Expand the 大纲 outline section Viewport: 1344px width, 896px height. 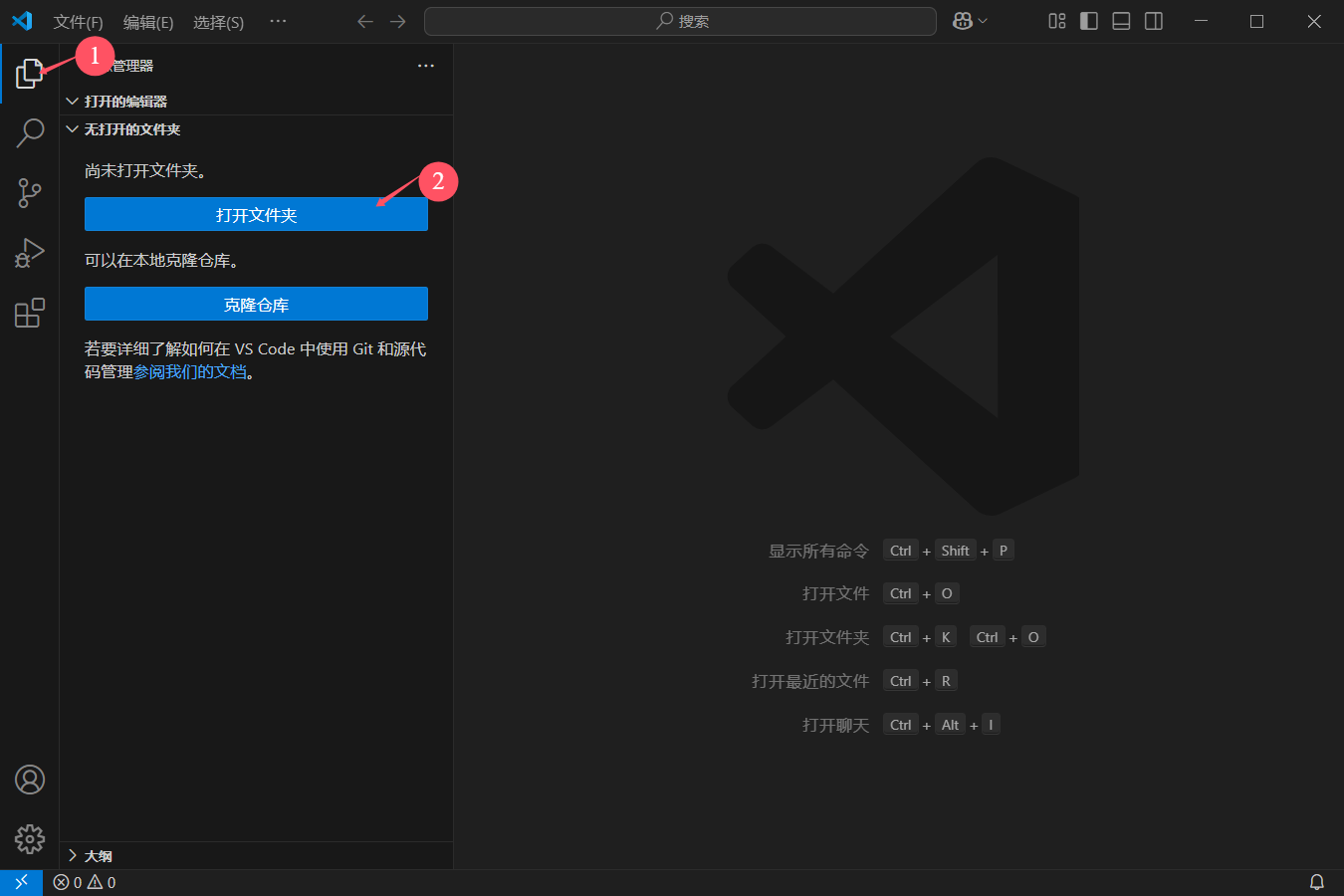(x=256, y=856)
